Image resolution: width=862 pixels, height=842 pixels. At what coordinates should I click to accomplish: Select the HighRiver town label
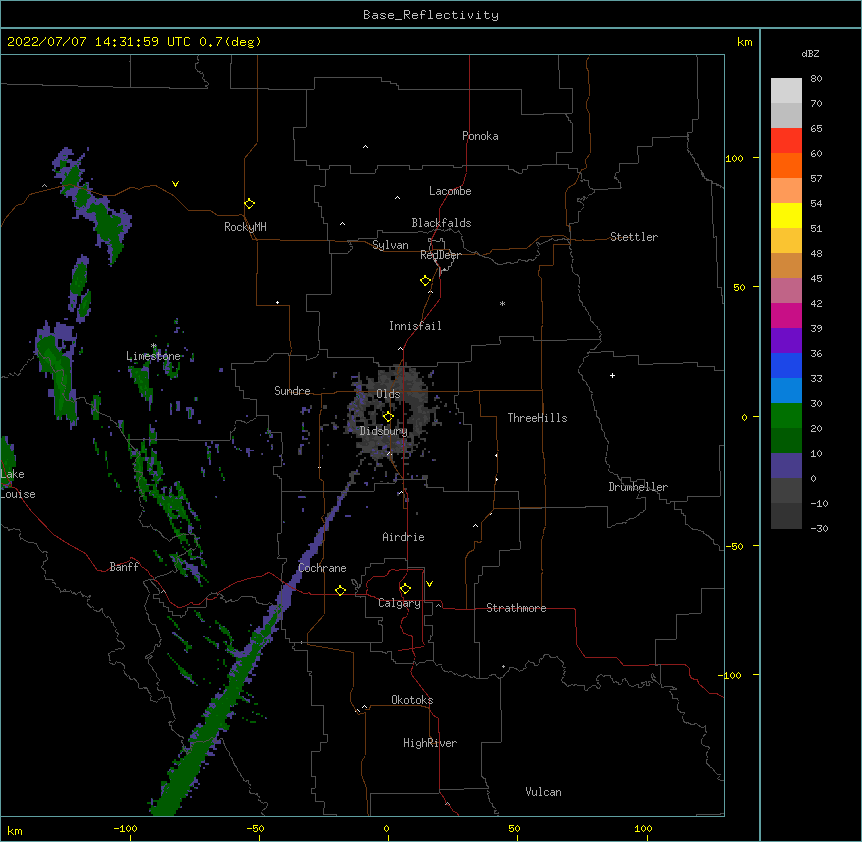pos(430,743)
